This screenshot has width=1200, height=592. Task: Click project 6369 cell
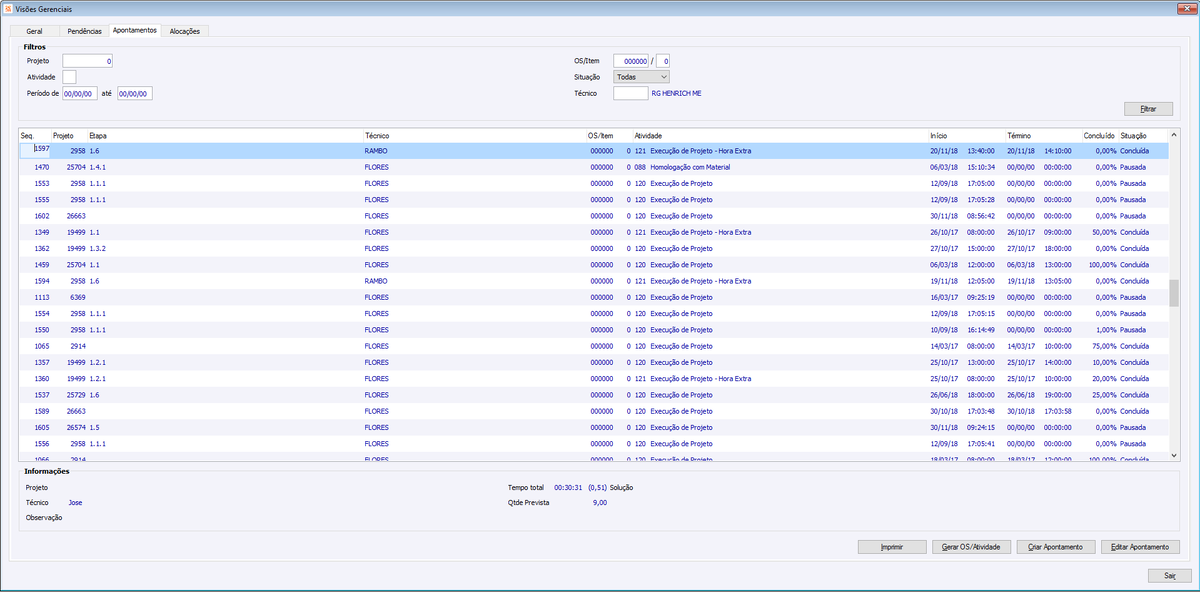[76, 297]
